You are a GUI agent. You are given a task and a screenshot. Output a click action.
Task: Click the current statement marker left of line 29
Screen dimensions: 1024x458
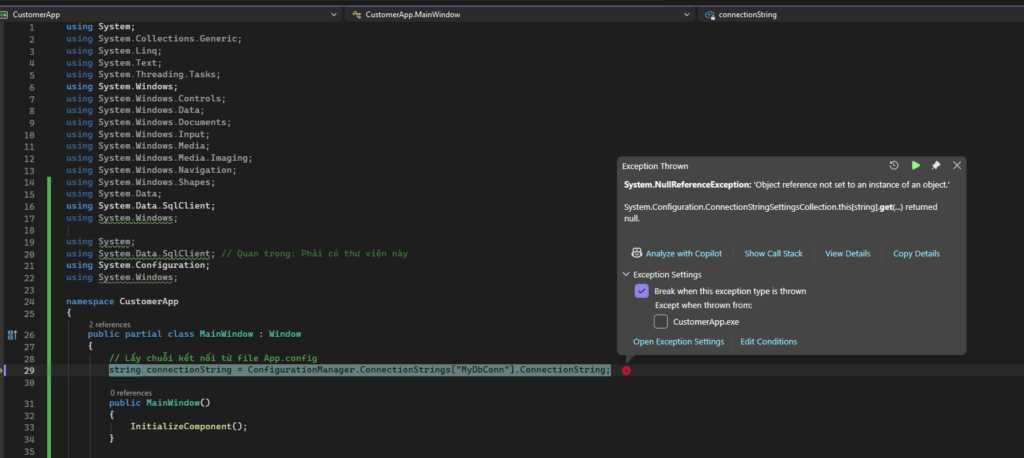coord(3,370)
